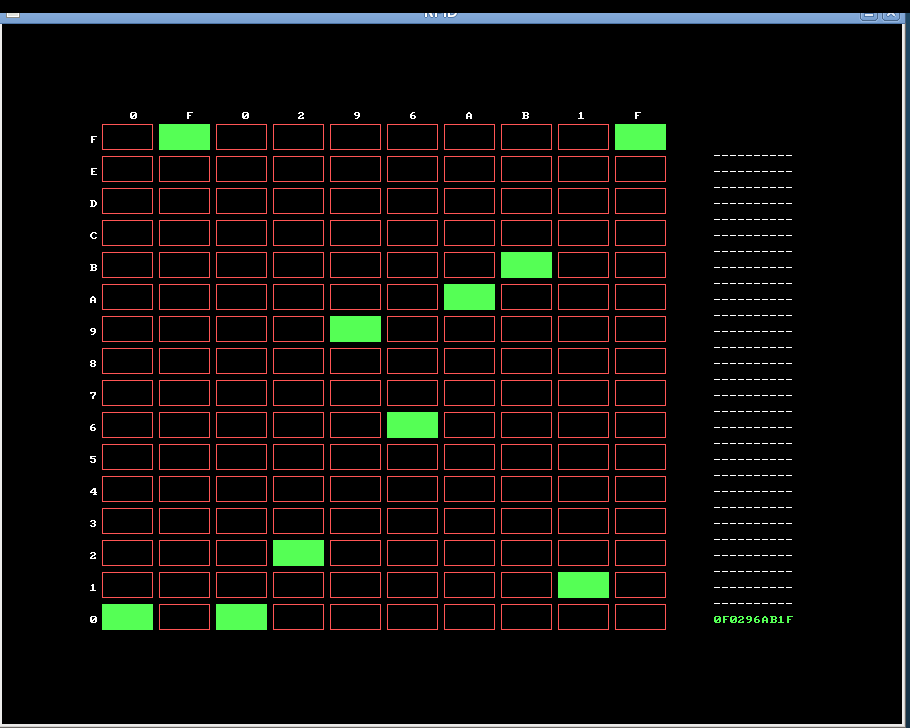Select the cell at row E, column A

[470, 169]
